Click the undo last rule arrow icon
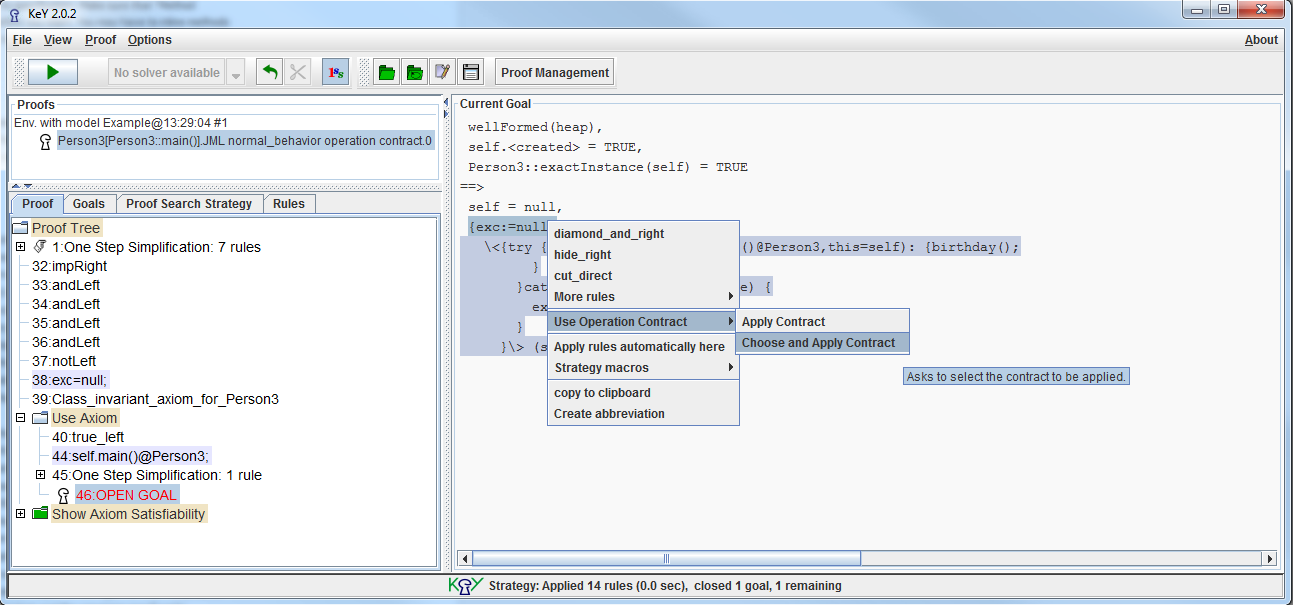 [269, 72]
